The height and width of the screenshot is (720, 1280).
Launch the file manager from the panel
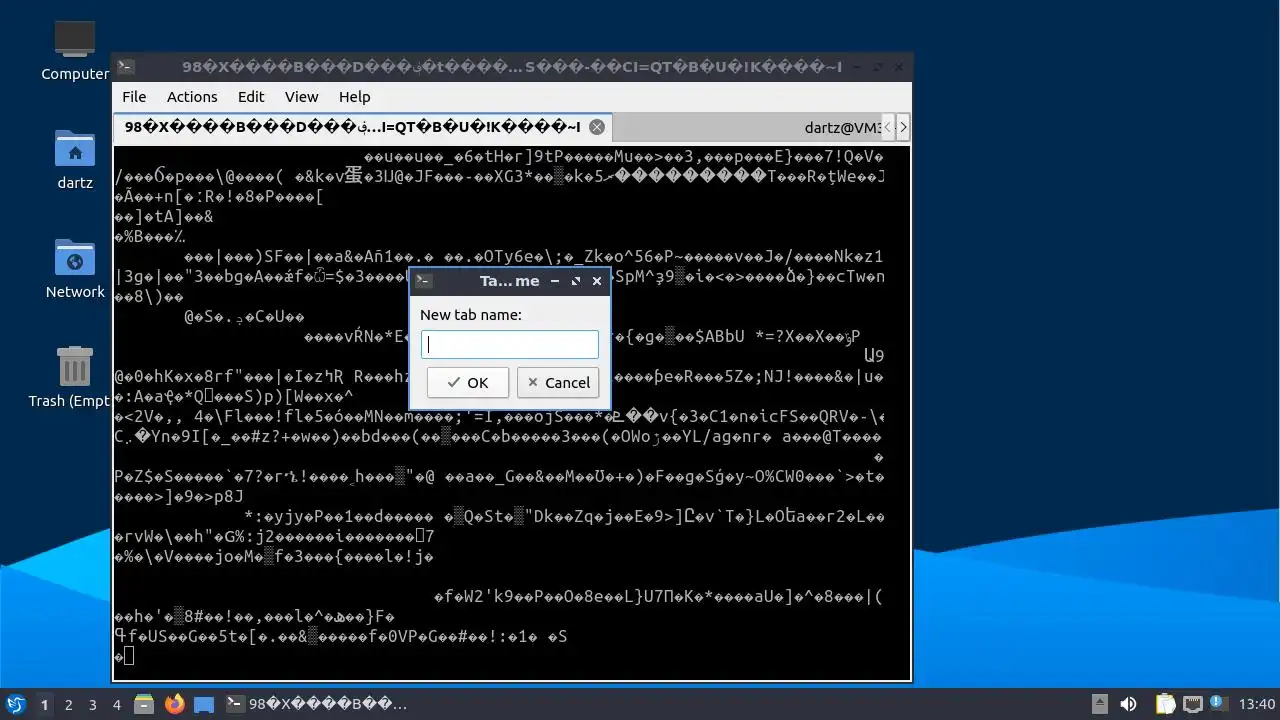[144, 704]
